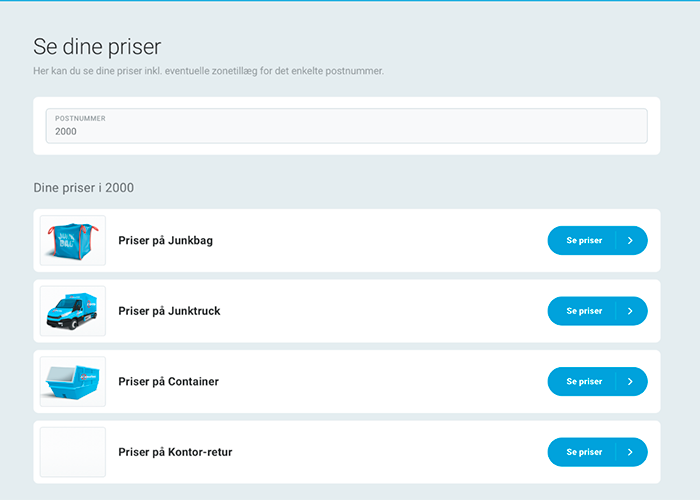The height and width of the screenshot is (500, 700).
Task: Click the Junkbag product image
Action: (73, 241)
